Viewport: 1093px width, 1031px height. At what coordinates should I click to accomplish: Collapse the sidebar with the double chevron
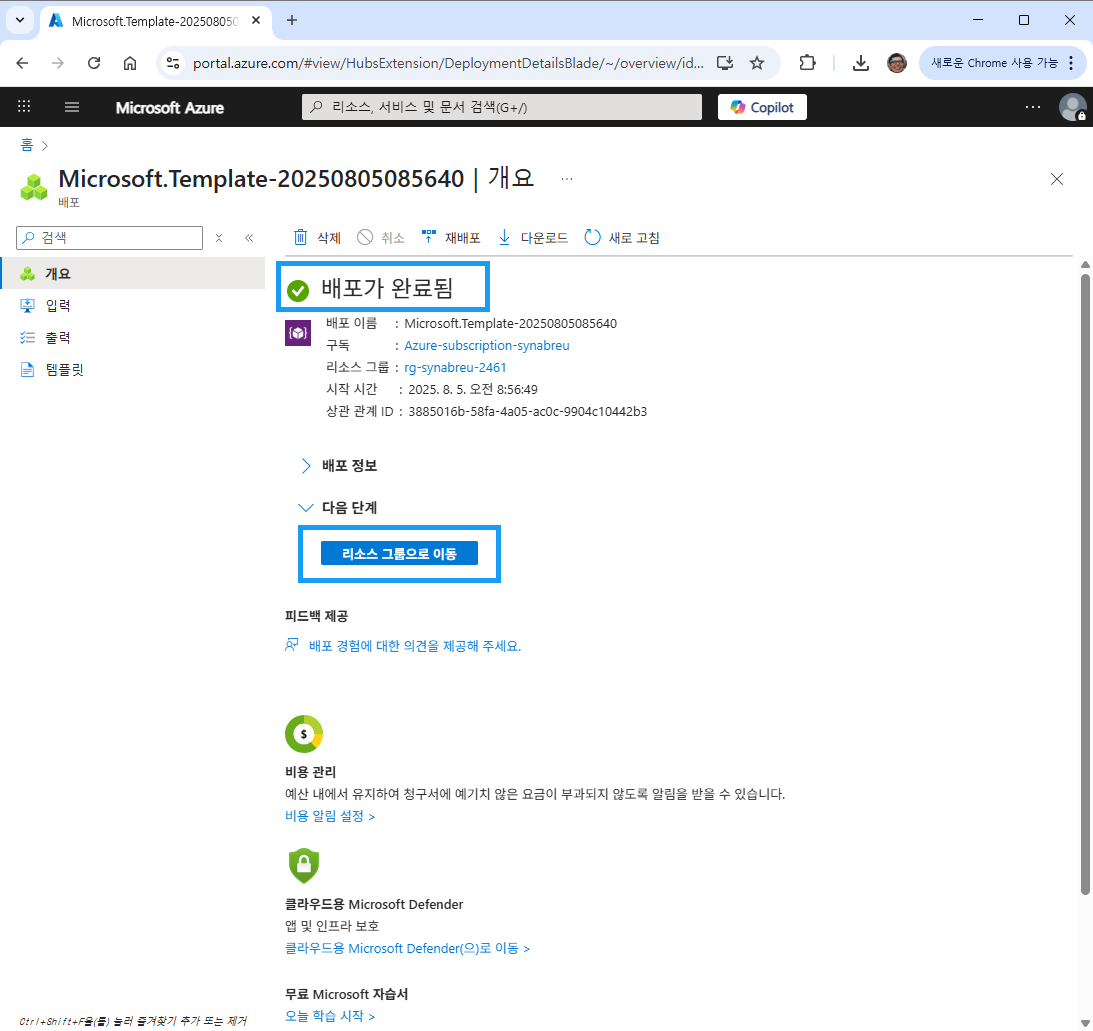[249, 238]
